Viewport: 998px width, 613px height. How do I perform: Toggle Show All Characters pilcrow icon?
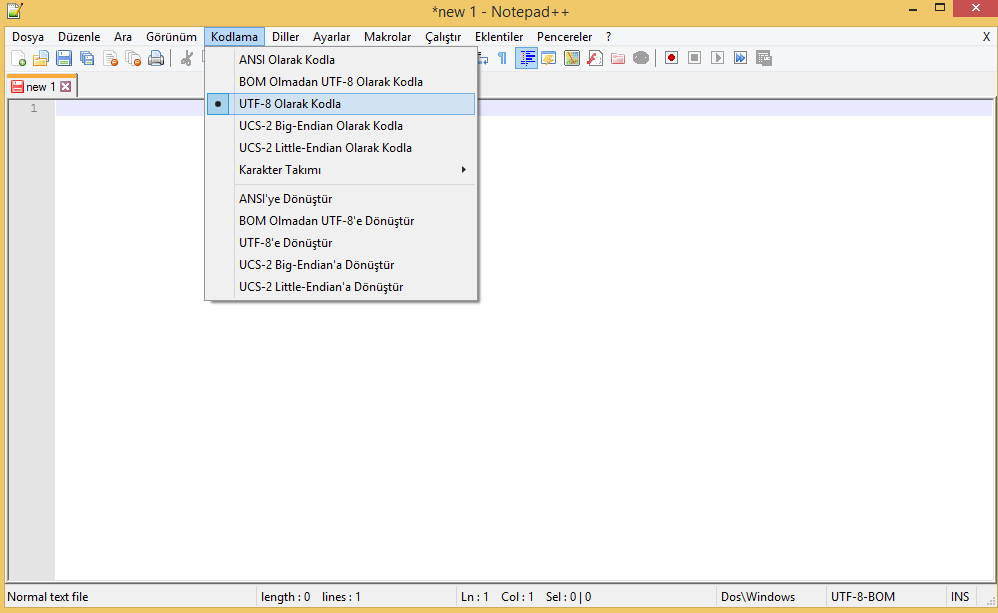click(502, 59)
